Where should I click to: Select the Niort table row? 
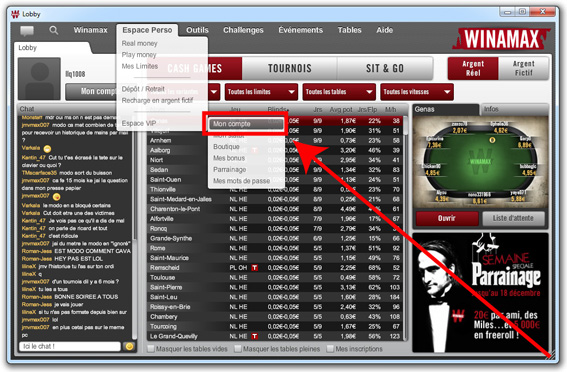274,160
